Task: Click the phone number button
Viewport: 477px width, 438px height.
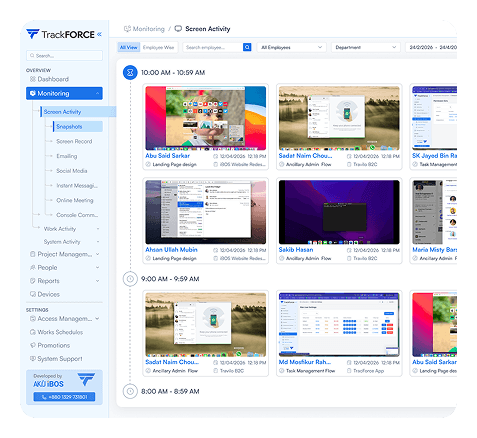Action: point(64,397)
